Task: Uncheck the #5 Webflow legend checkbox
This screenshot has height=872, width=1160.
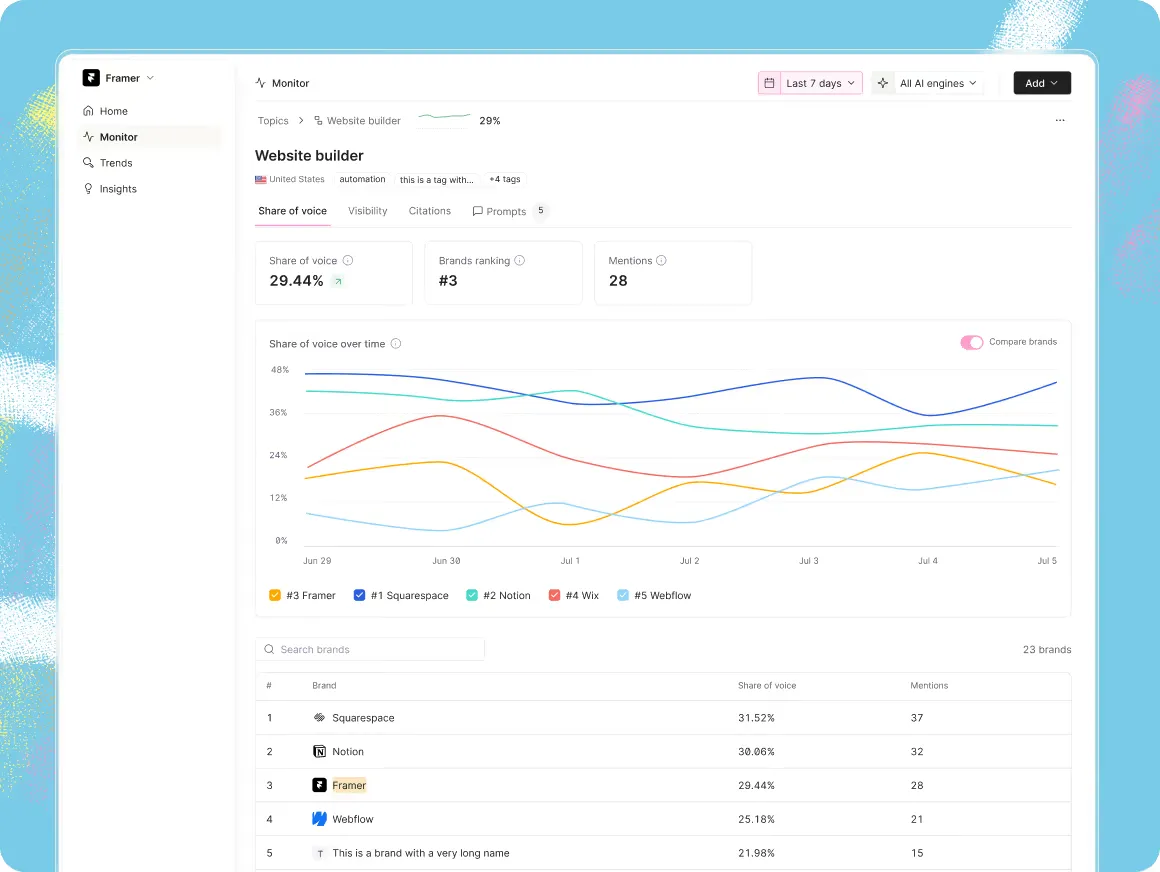Action: (622, 595)
